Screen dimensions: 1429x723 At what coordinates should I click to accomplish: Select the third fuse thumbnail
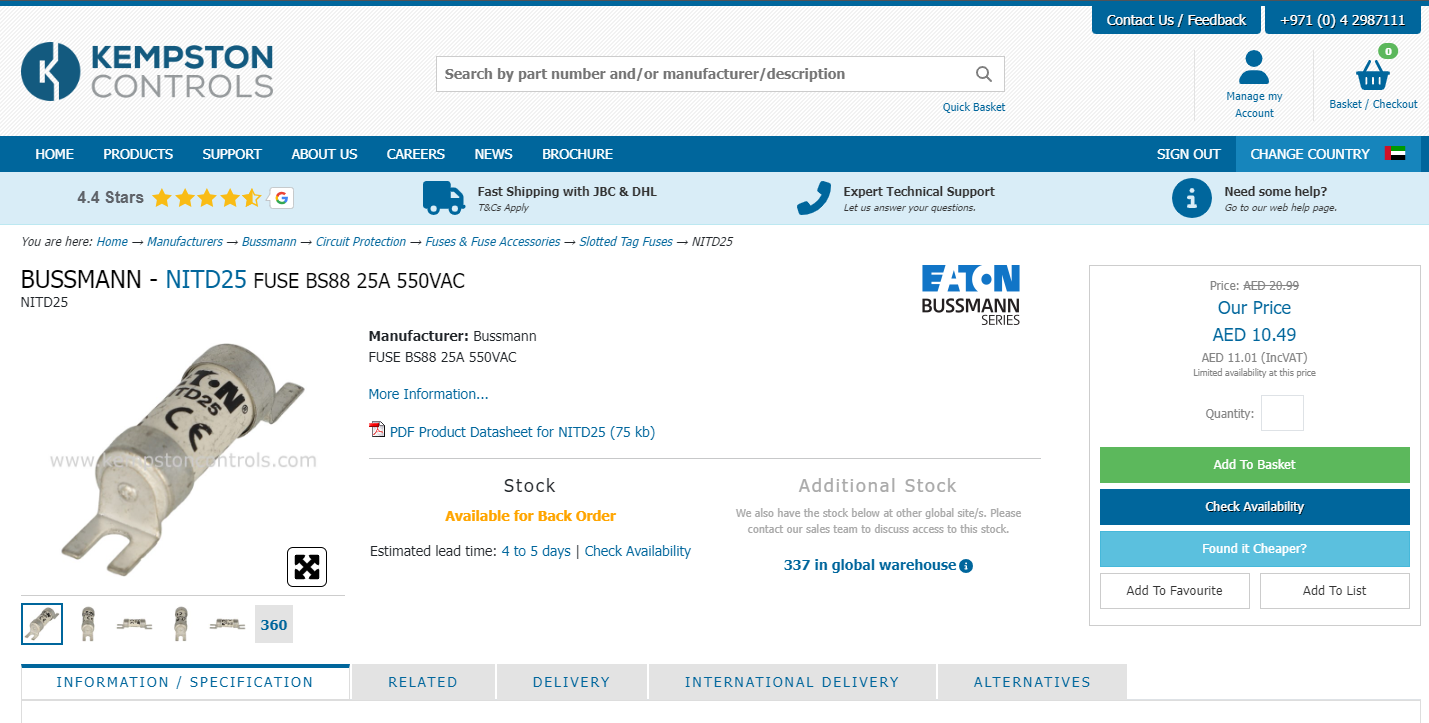click(x=134, y=624)
